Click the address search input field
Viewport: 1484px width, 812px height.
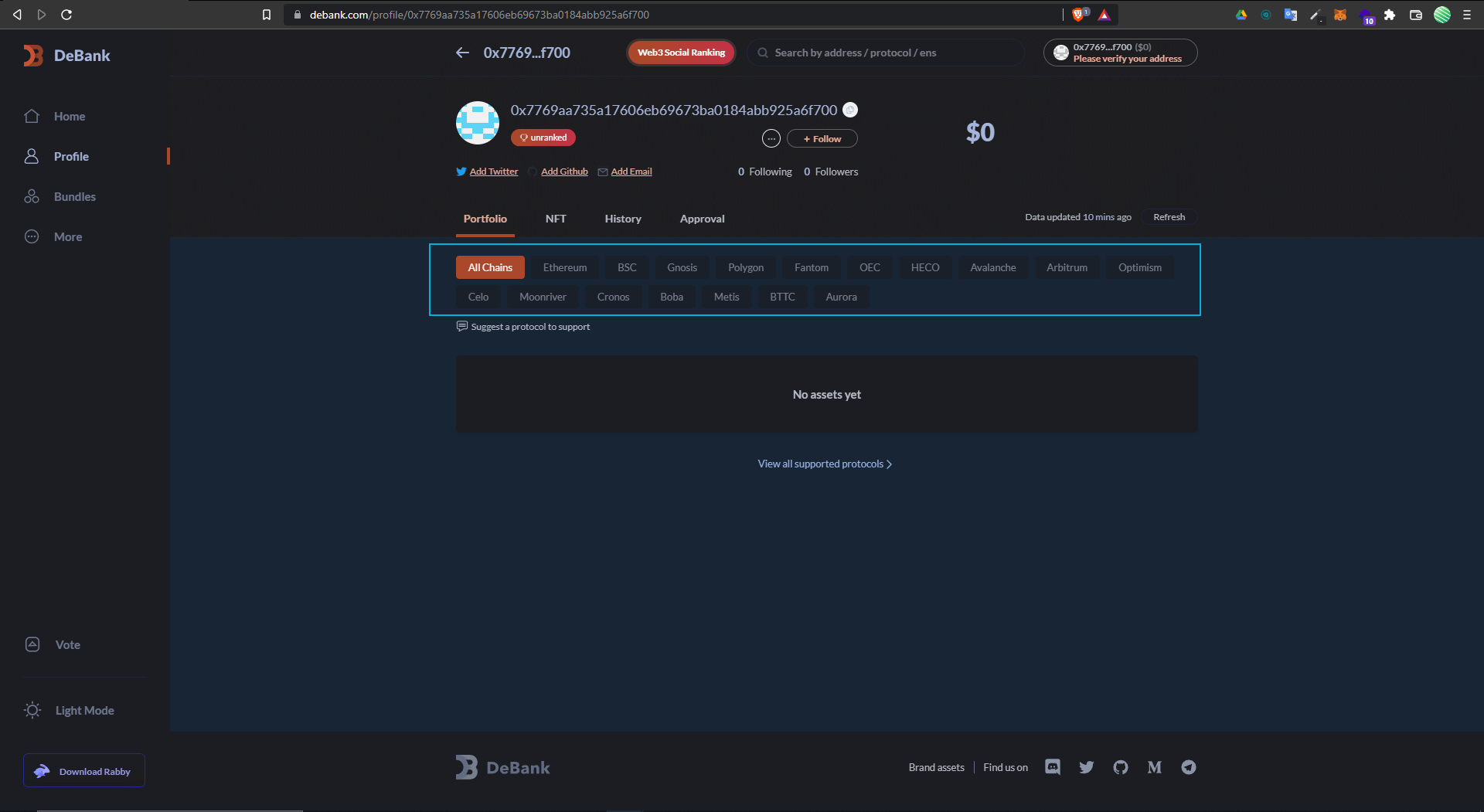[889, 53]
